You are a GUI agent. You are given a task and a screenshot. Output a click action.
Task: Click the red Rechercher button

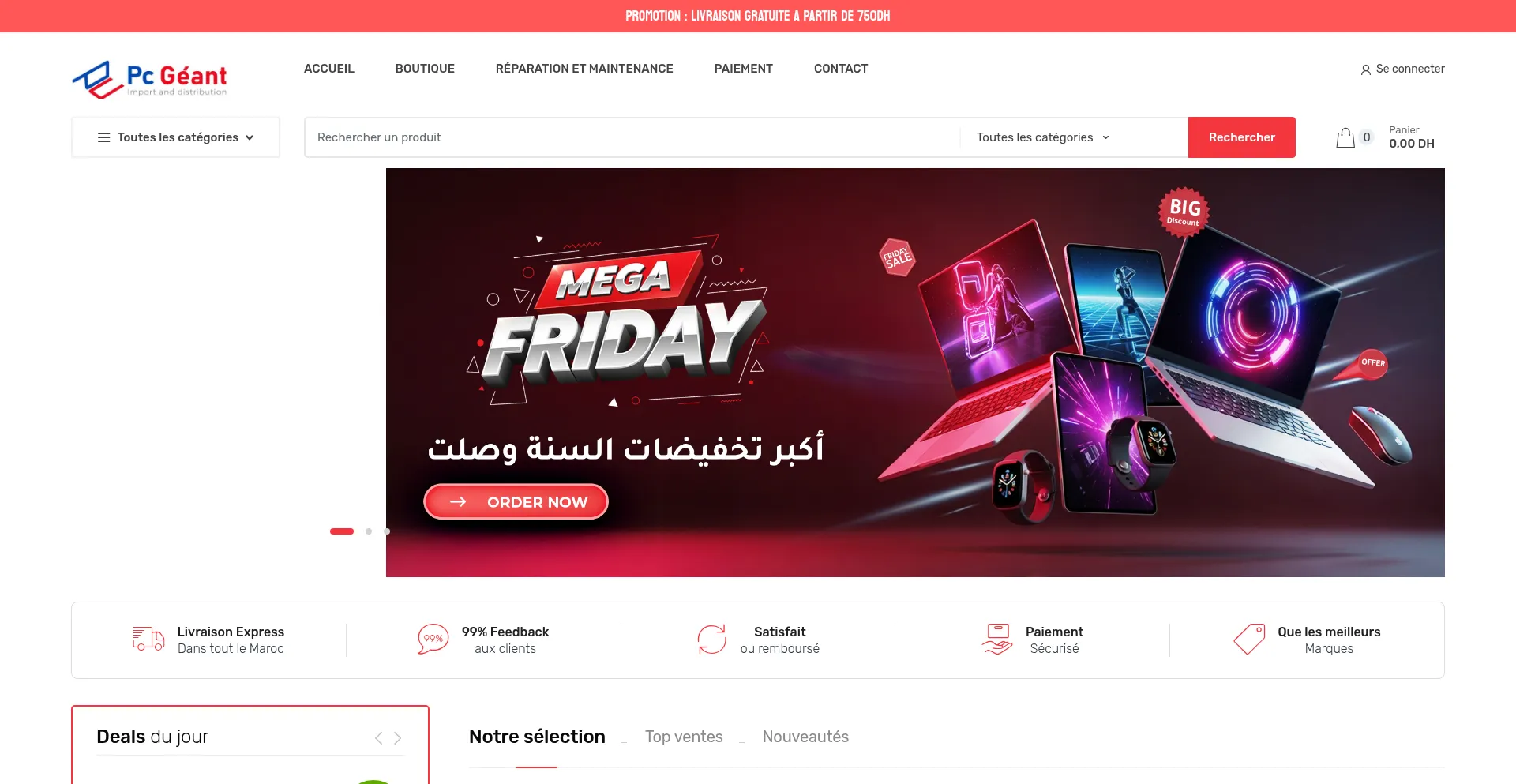[1242, 137]
